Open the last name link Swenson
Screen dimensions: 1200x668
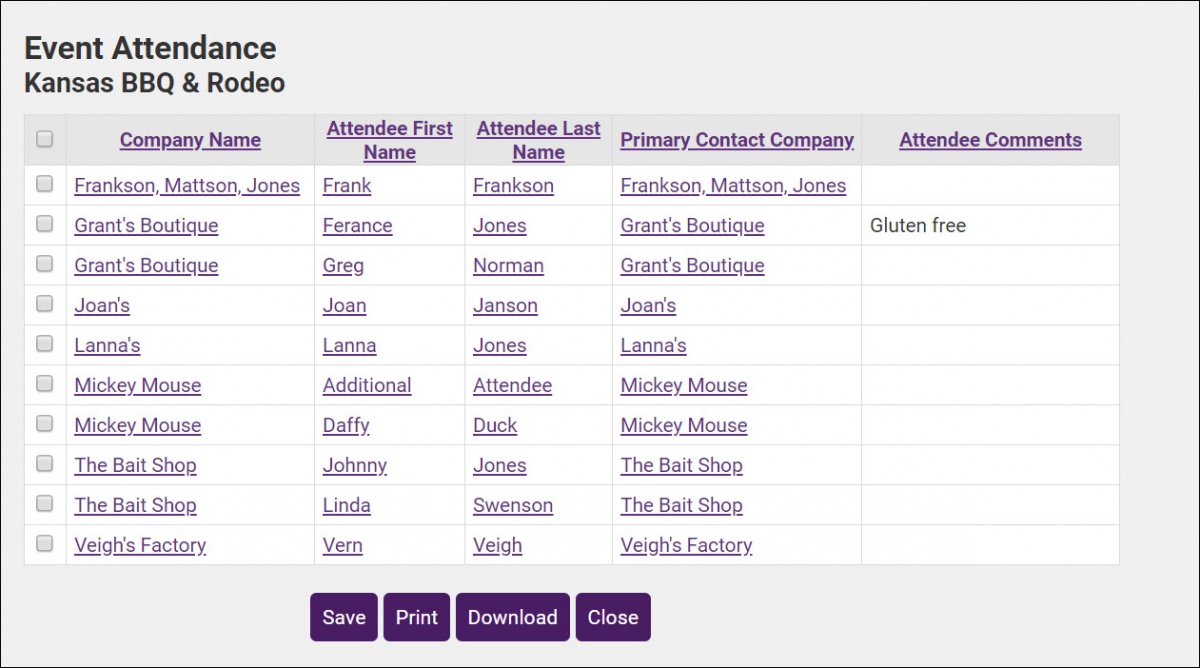click(513, 506)
